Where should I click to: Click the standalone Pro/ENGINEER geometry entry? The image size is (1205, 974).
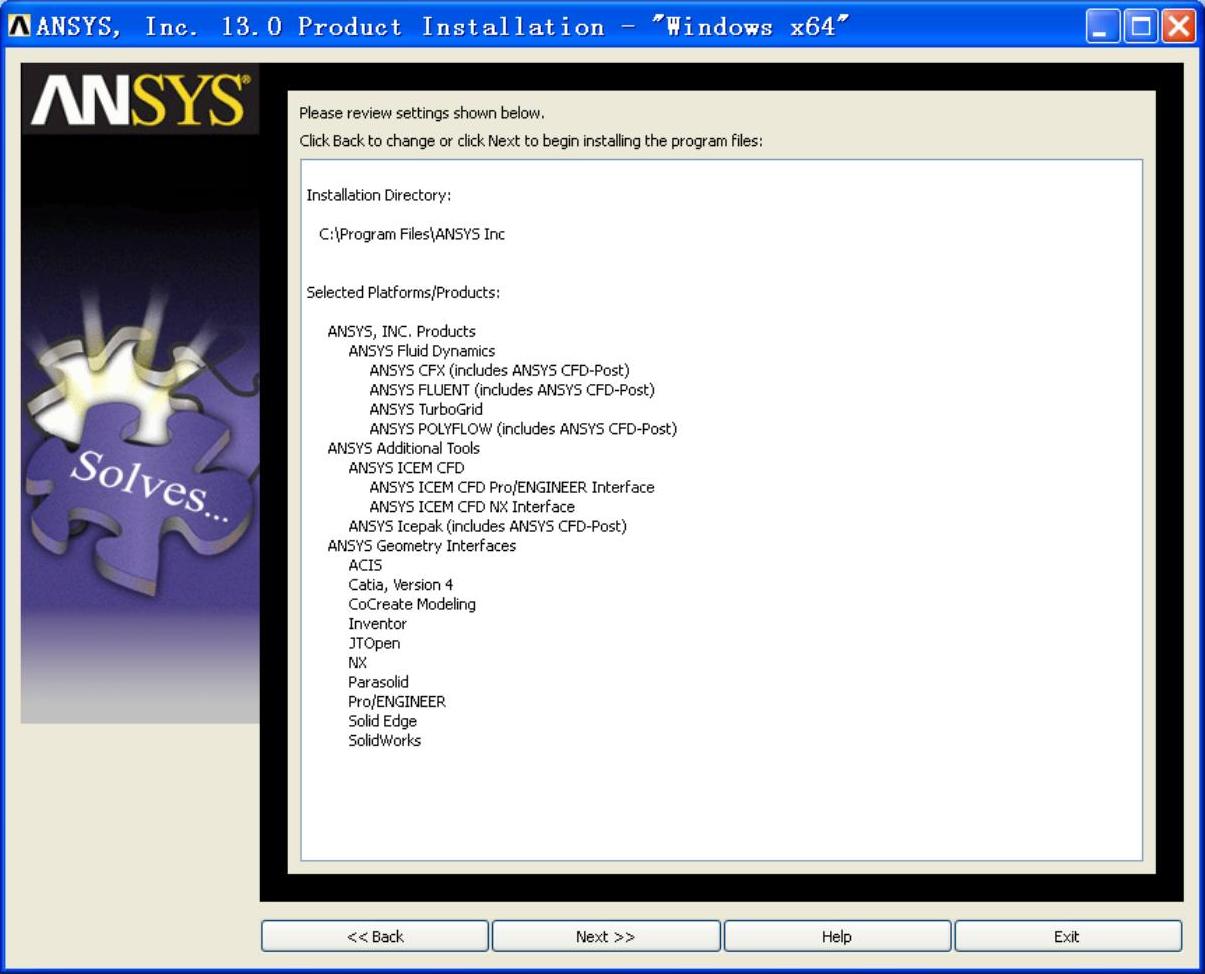[x=397, y=702]
